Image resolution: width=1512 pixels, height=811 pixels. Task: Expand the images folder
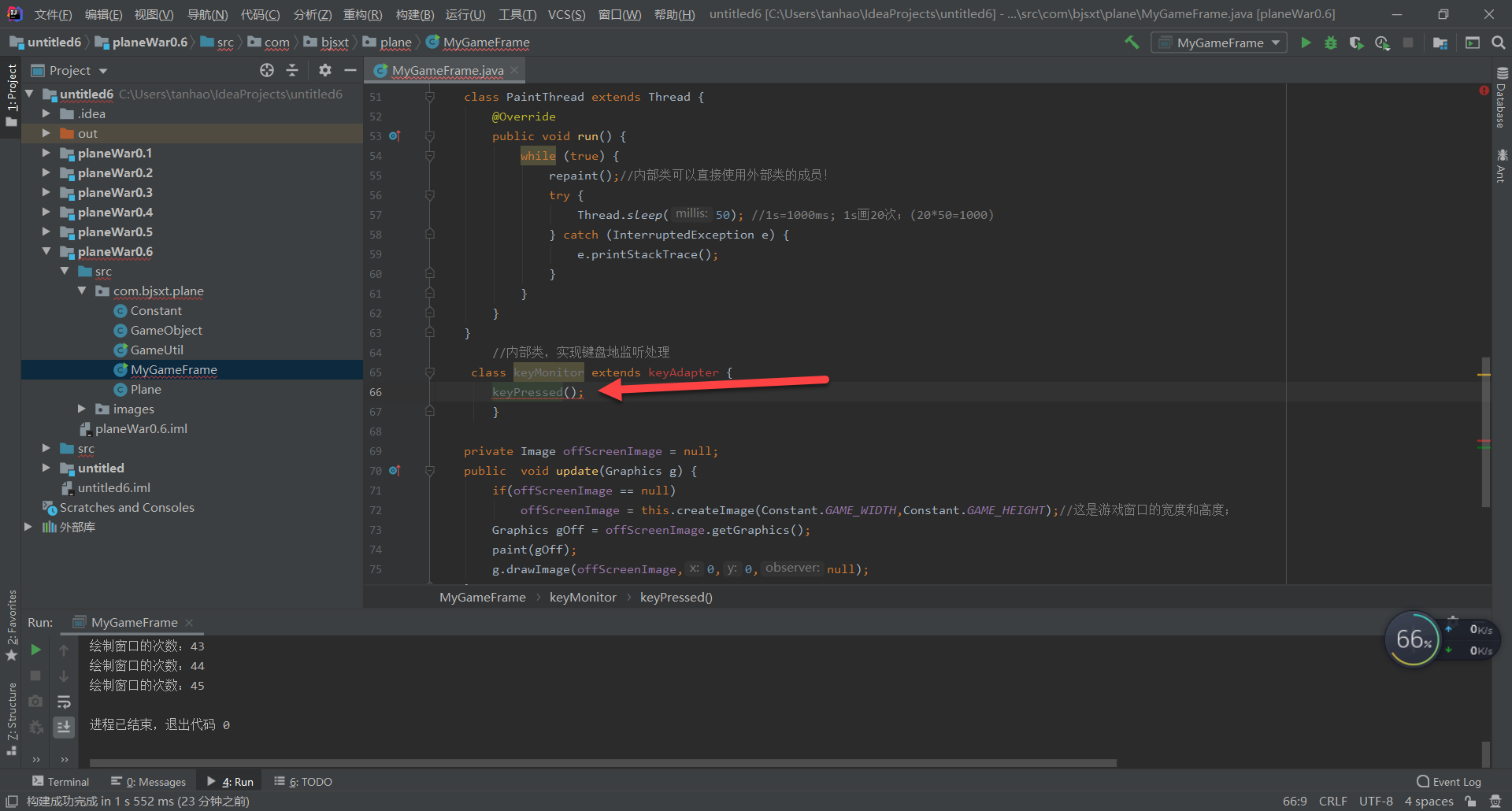pyautogui.click(x=82, y=409)
